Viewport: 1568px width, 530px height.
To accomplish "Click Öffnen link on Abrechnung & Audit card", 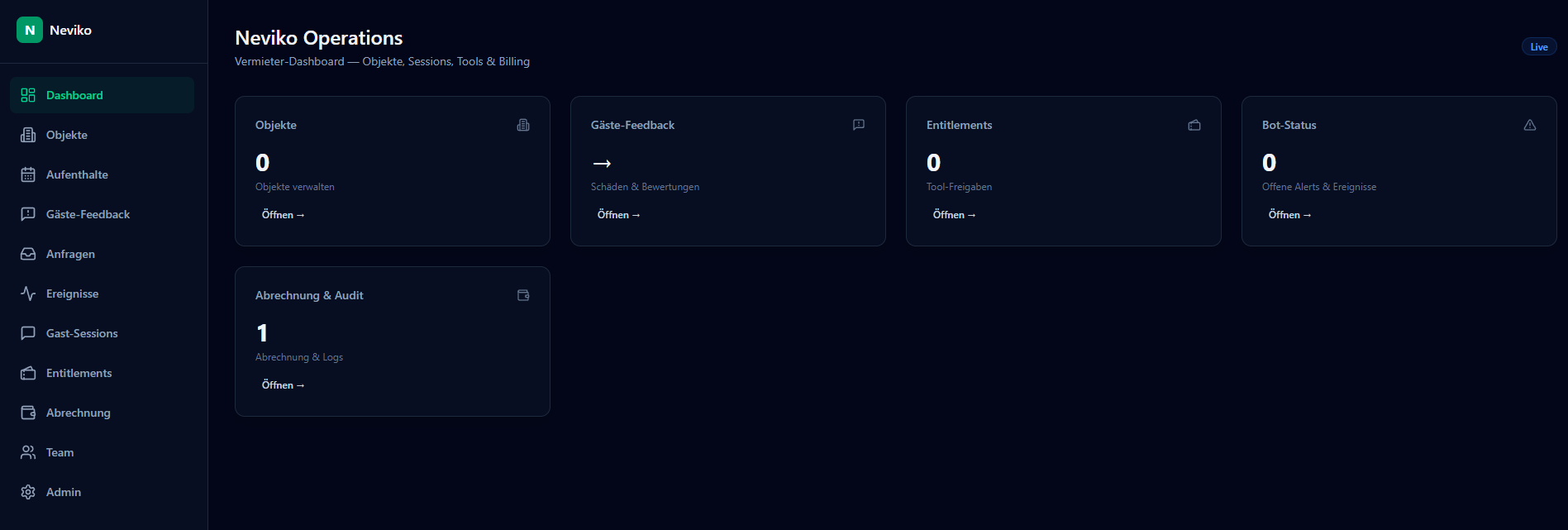I will tap(284, 385).
